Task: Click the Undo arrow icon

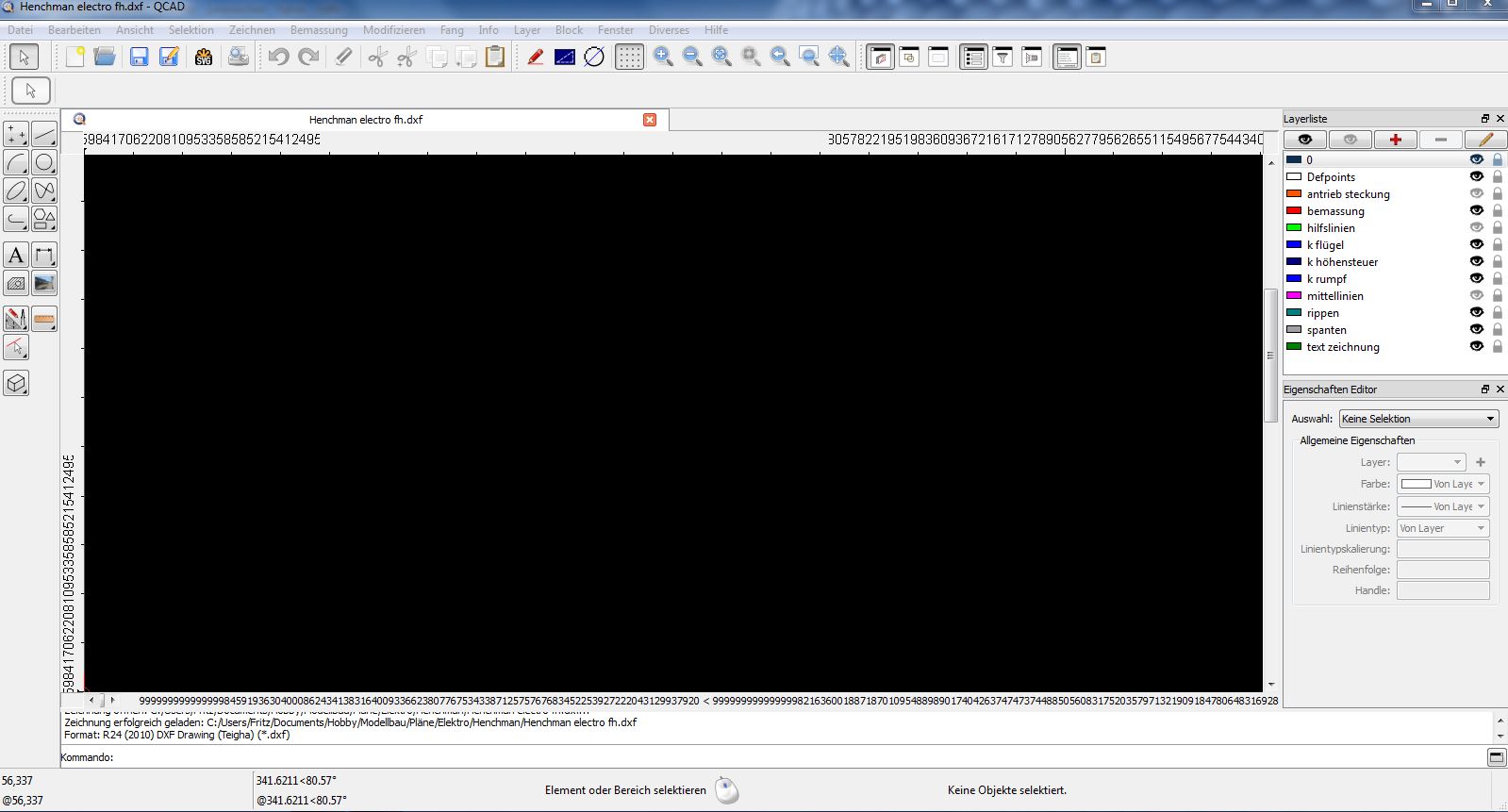Action: point(278,58)
